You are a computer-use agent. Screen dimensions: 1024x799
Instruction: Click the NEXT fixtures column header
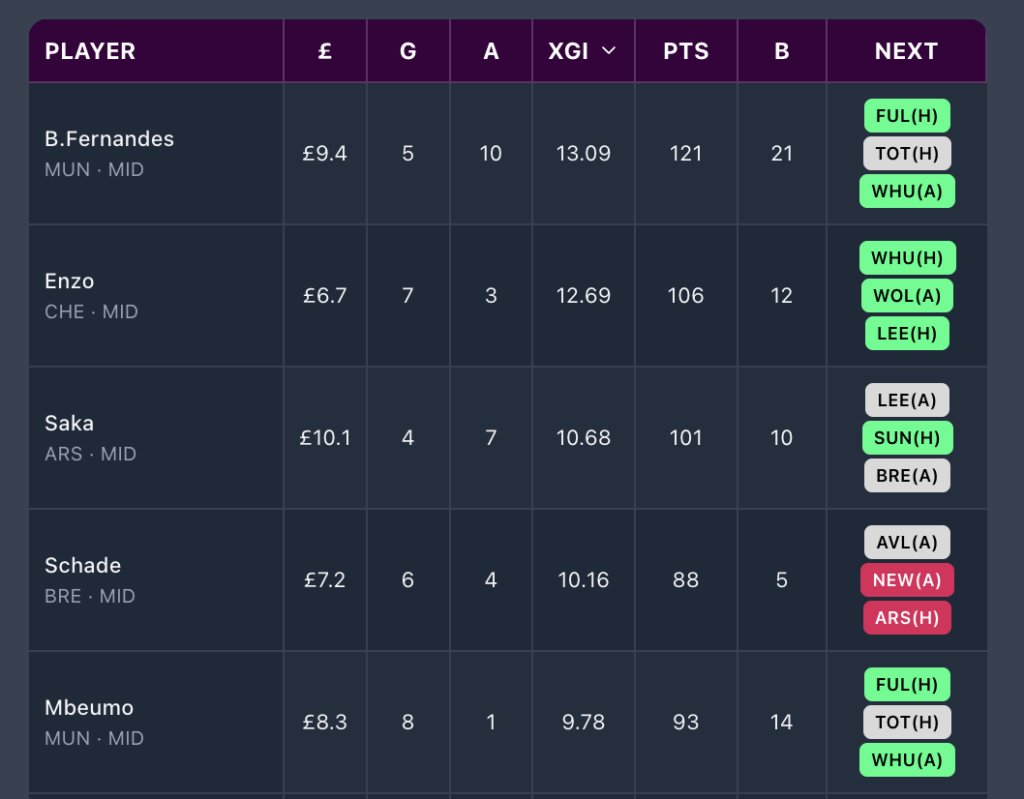[906, 51]
